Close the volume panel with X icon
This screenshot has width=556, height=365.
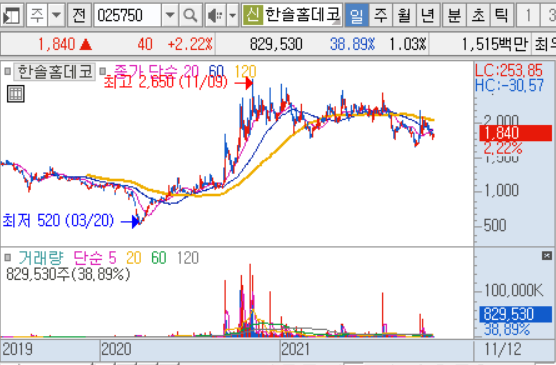pyautogui.click(x=547, y=255)
